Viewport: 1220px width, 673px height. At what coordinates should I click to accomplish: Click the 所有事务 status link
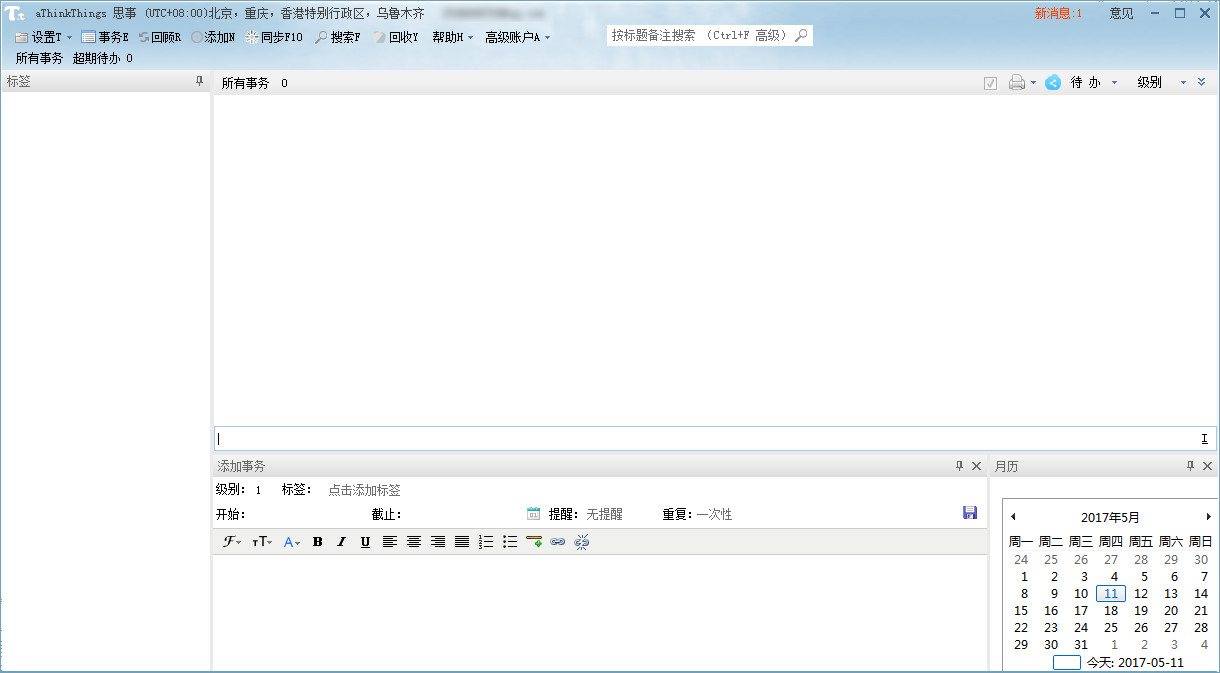39,59
